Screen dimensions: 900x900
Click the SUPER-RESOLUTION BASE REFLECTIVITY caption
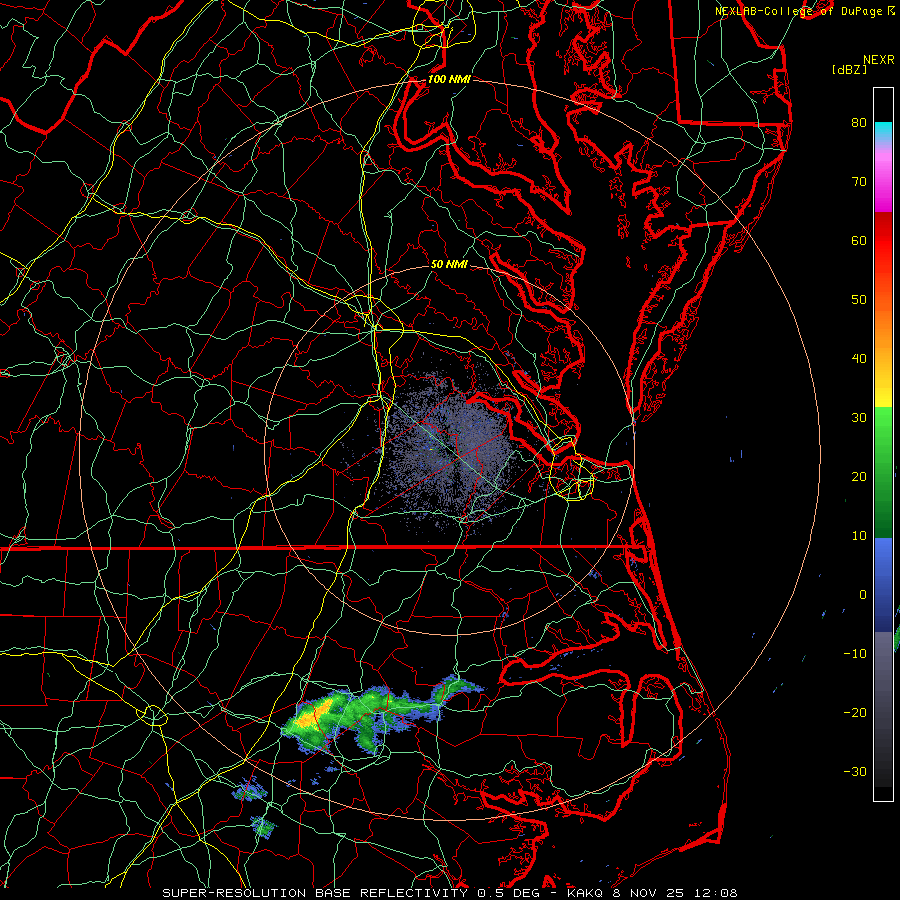(315, 893)
